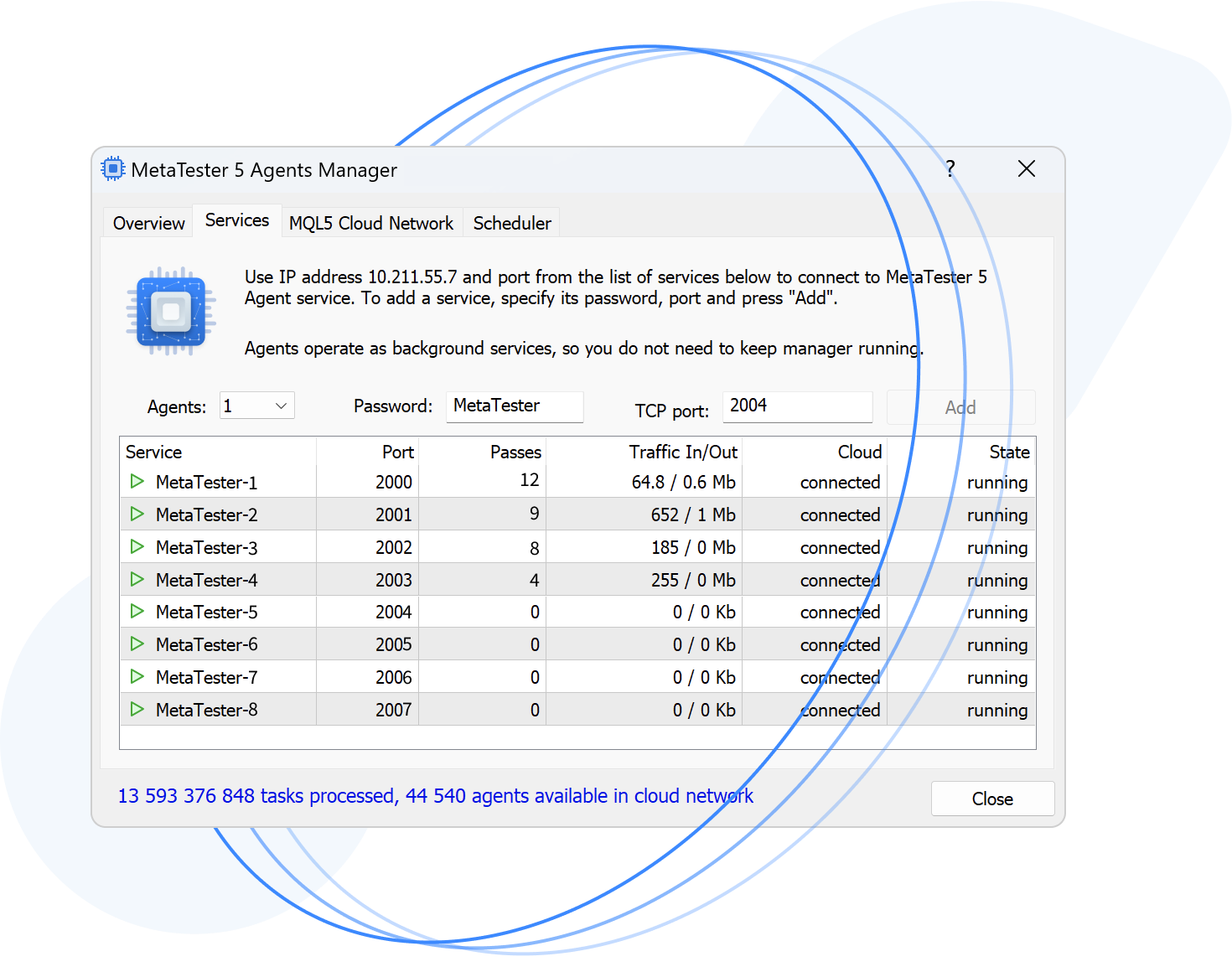Sort by the Cloud column header
Viewport: 1232px width, 972px height.
[x=815, y=452]
